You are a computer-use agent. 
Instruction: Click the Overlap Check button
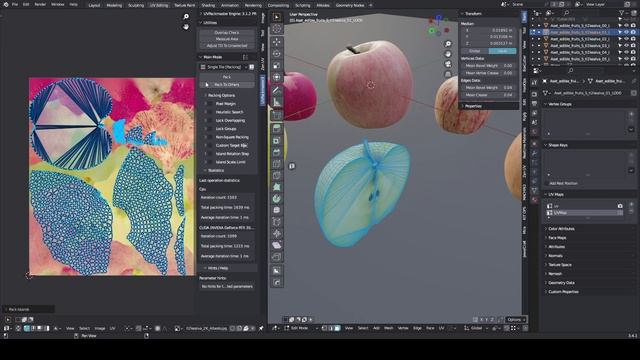click(x=227, y=33)
